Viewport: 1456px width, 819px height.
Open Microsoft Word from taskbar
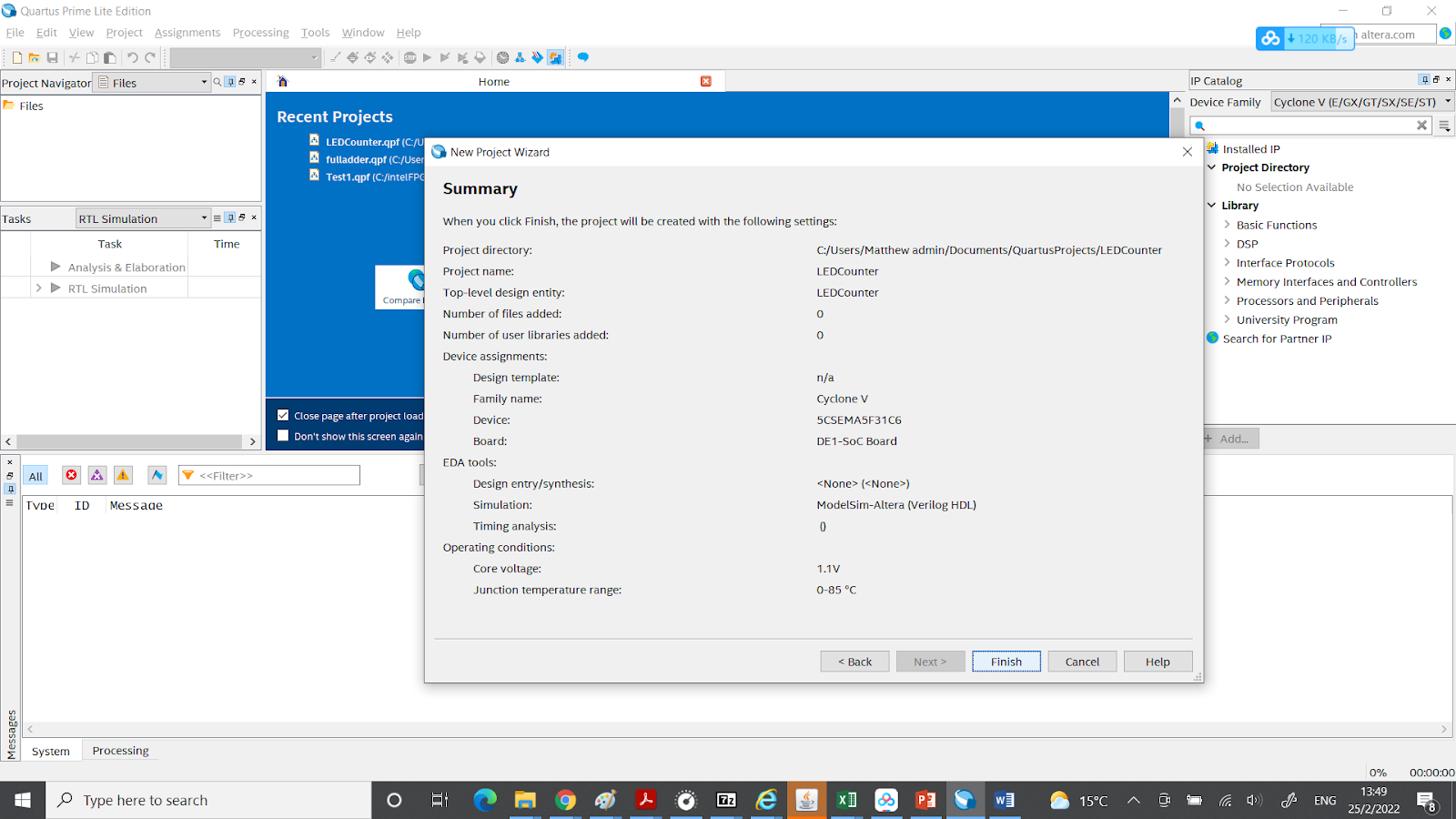pyautogui.click(x=1004, y=800)
